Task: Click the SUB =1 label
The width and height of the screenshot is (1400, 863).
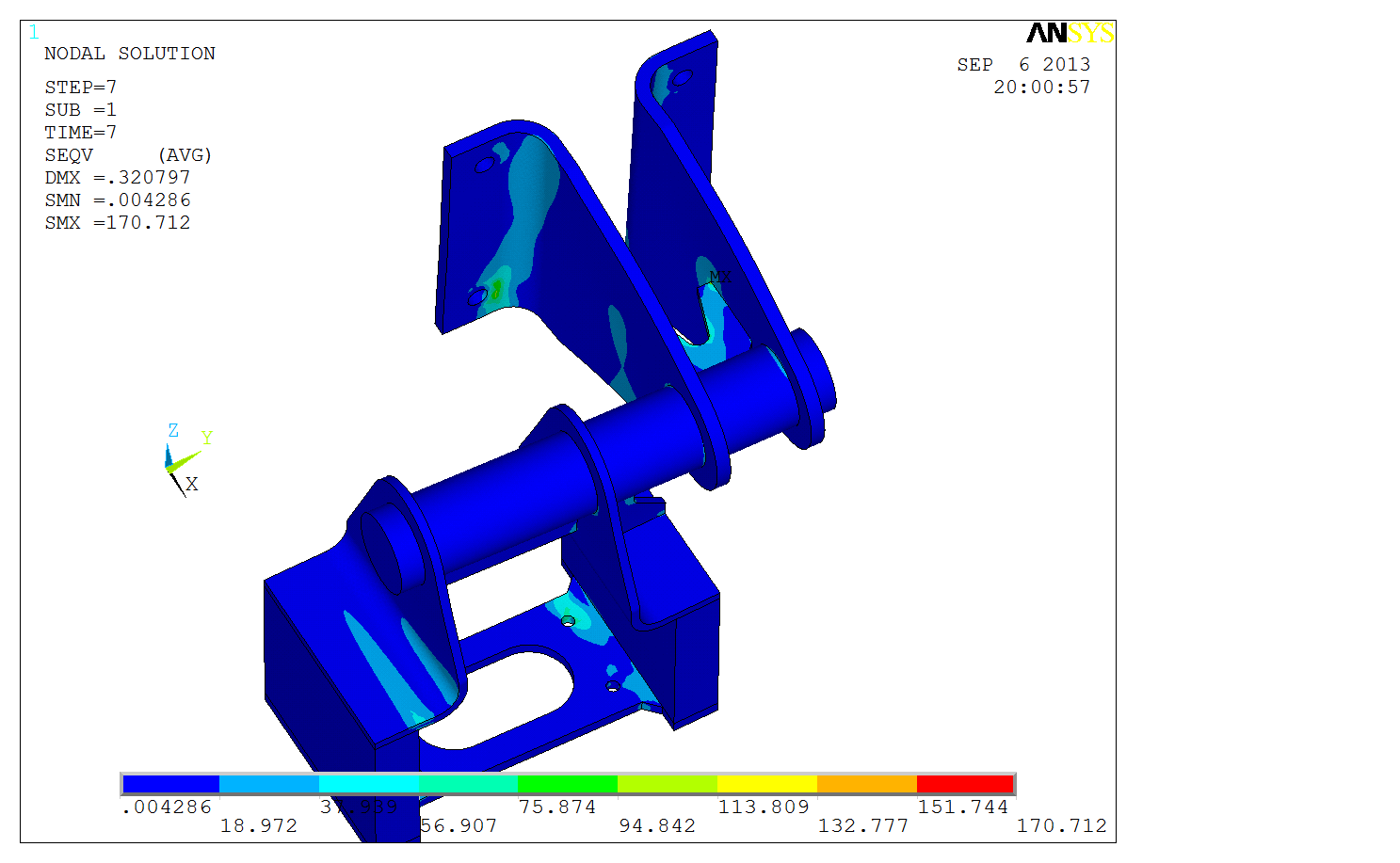Action: tap(81, 110)
